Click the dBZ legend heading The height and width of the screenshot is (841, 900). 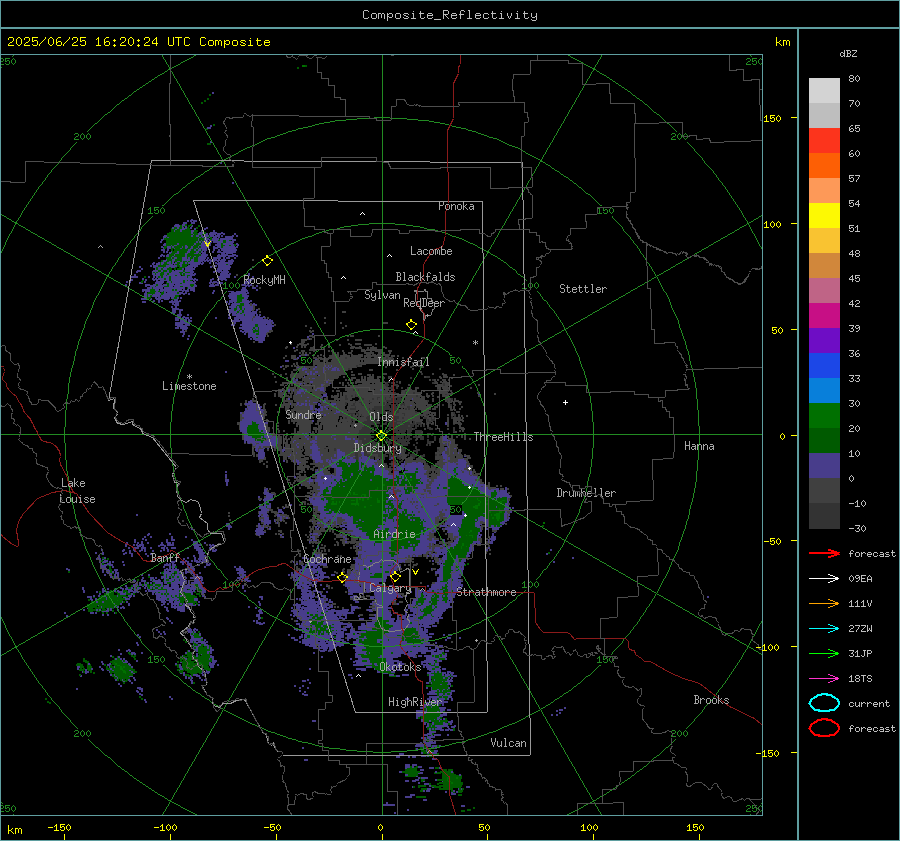pos(848,53)
